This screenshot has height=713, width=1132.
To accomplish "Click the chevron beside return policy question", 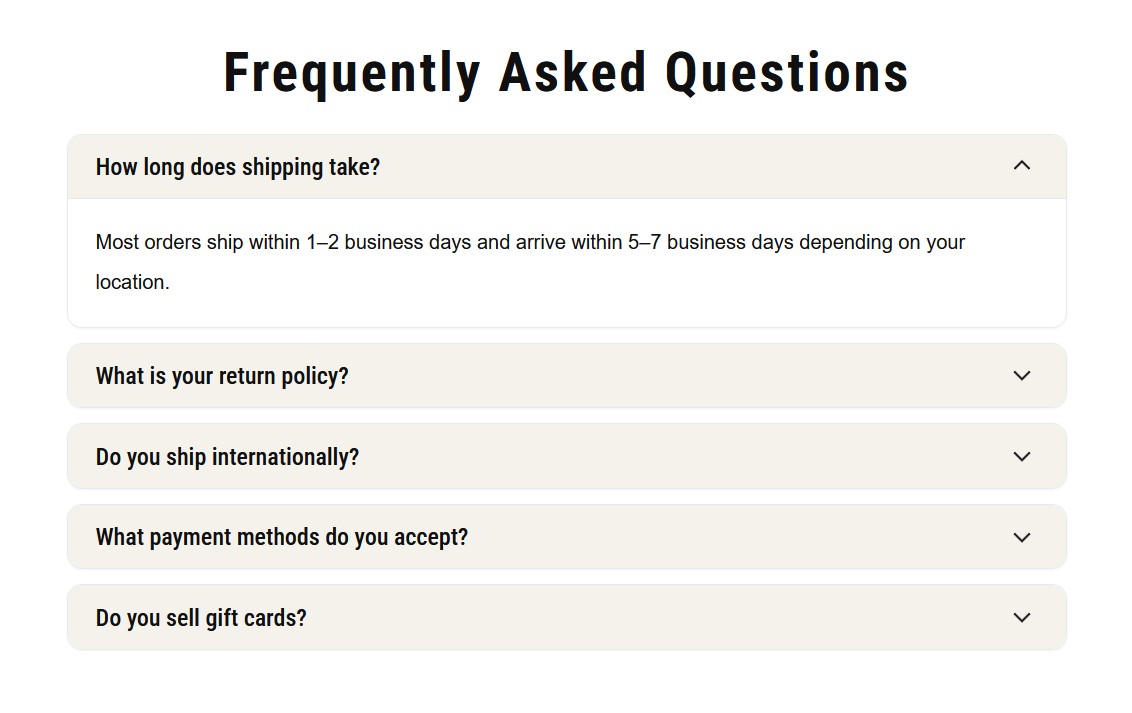I will 1022,376.
